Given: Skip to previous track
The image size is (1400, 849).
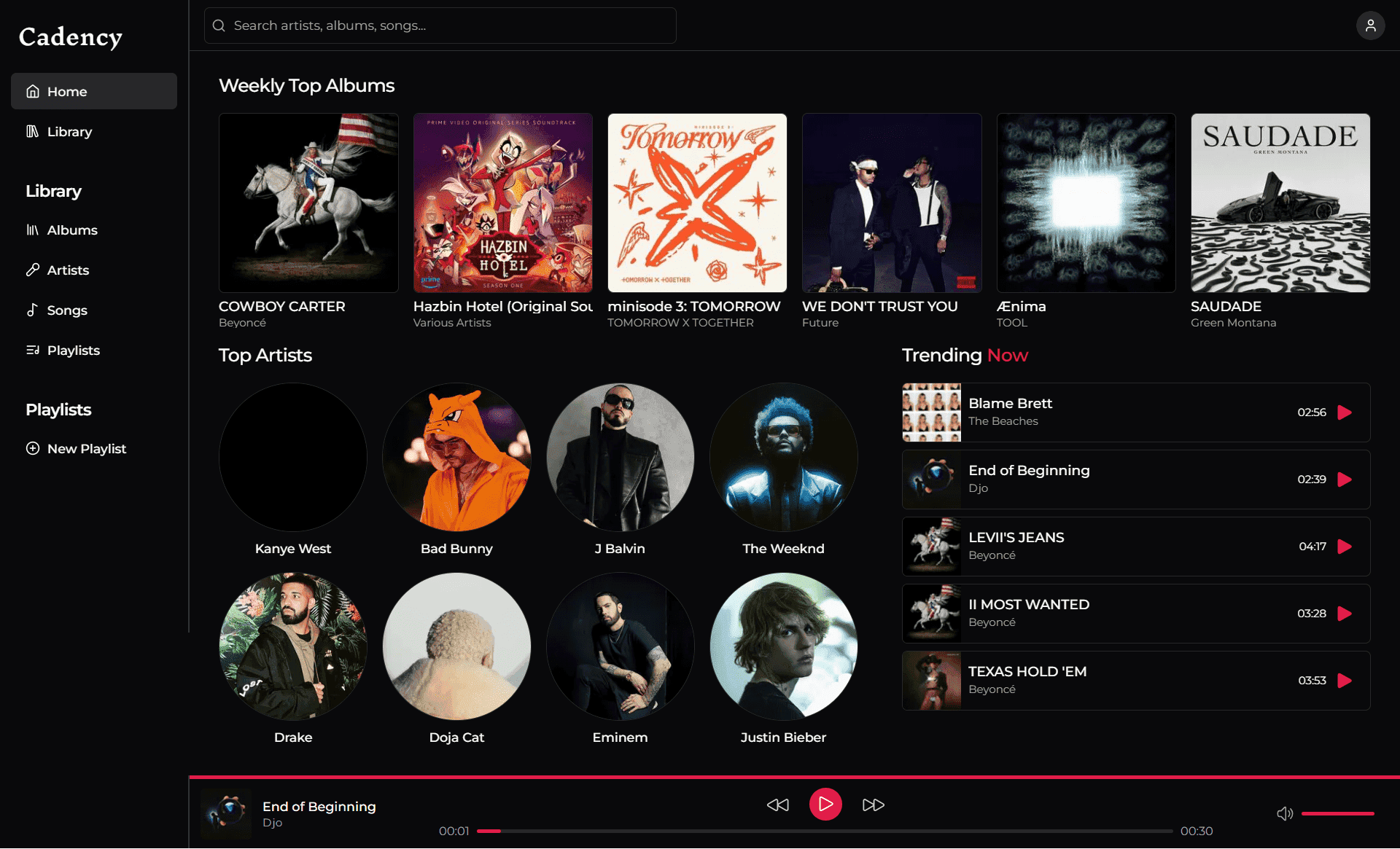Looking at the screenshot, I should 778,805.
